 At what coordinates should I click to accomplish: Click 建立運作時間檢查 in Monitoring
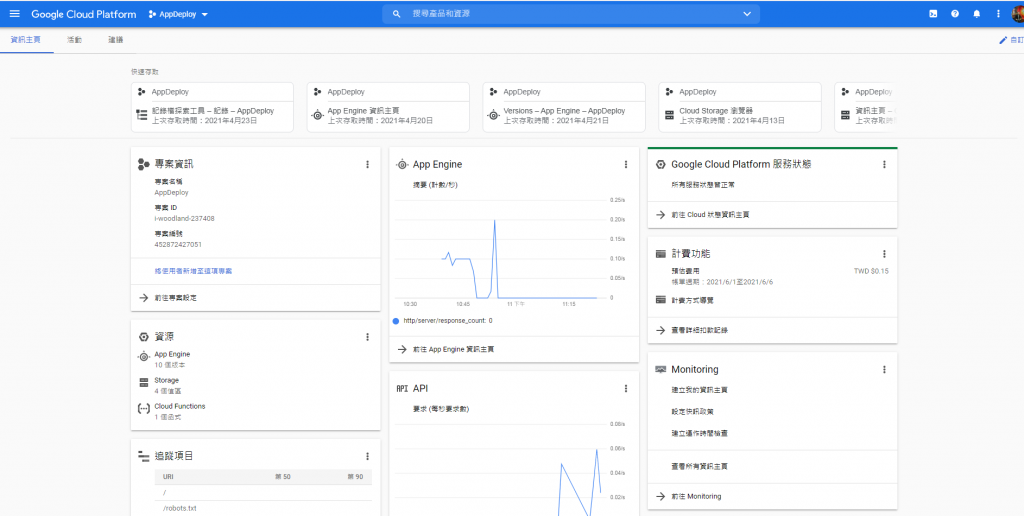click(699, 434)
